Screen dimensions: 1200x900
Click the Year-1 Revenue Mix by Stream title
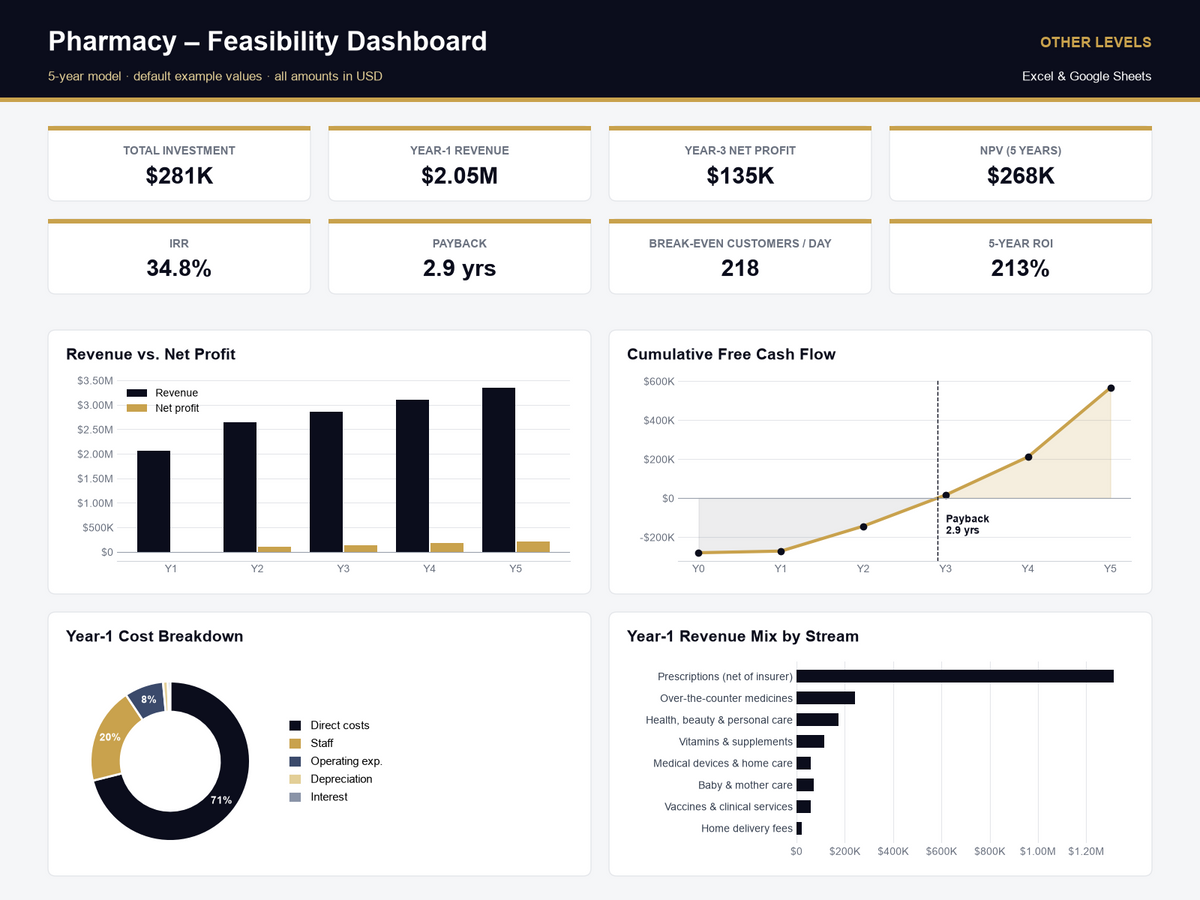pos(743,636)
